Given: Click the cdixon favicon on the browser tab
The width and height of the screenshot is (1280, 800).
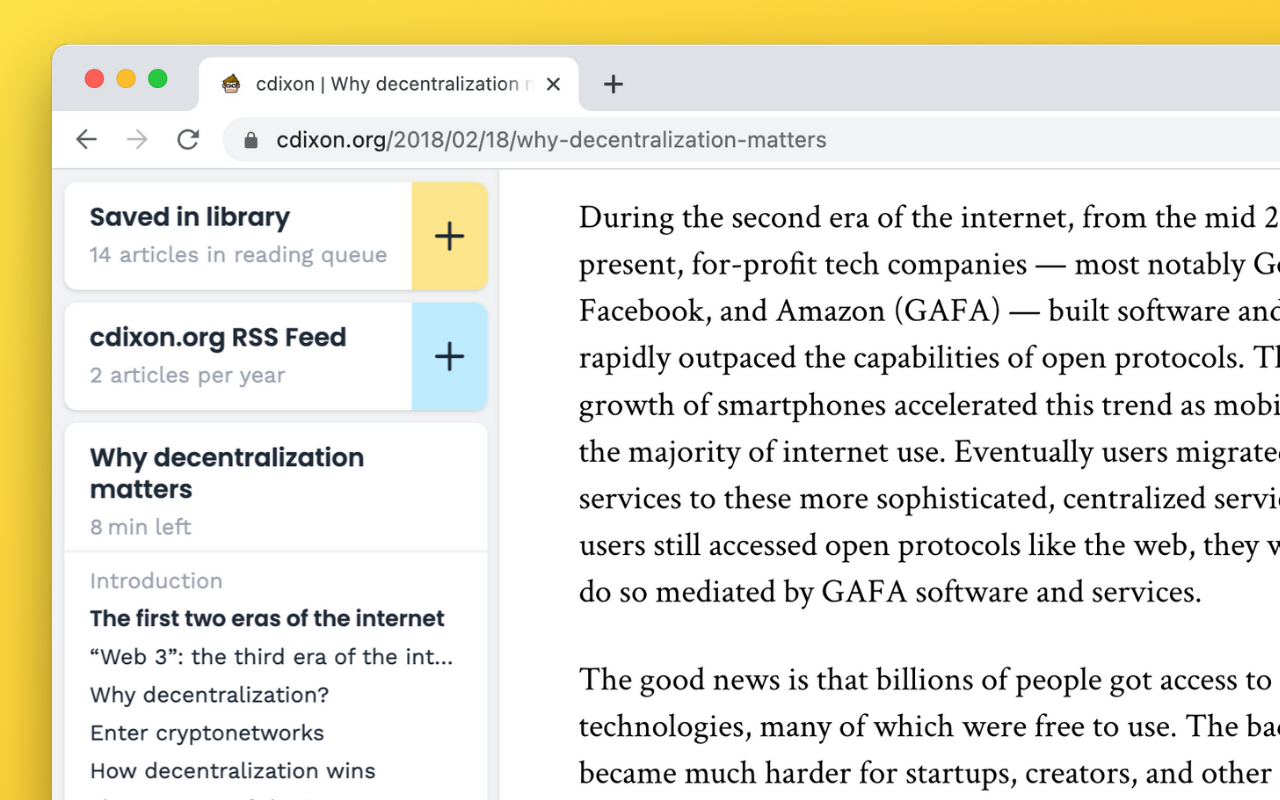Looking at the screenshot, I should pos(233,84).
